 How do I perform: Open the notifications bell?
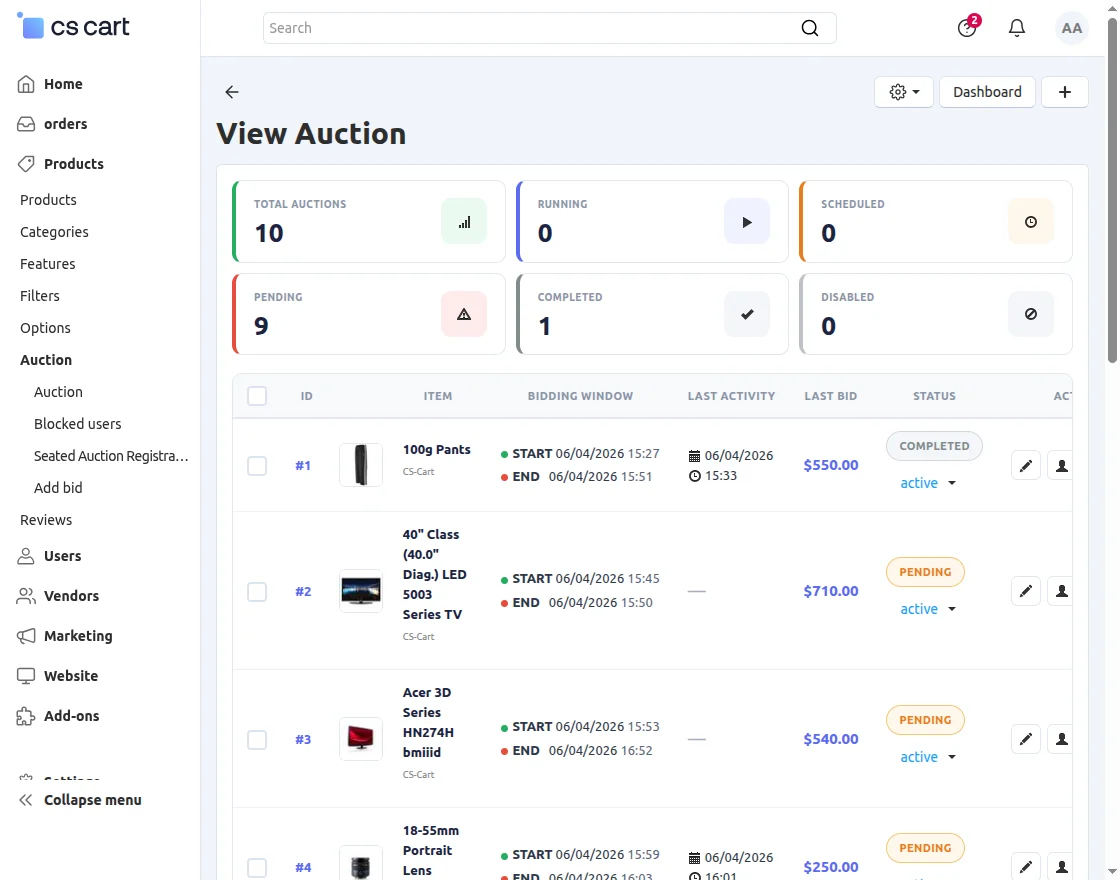1016,28
